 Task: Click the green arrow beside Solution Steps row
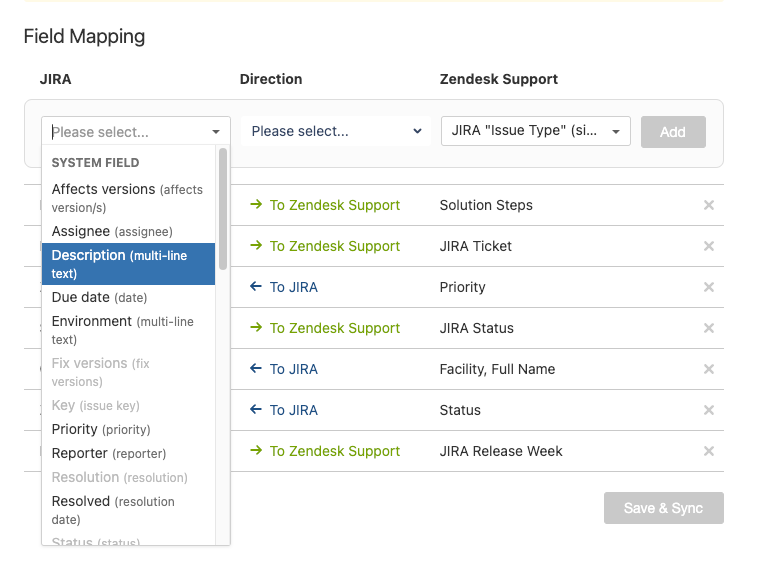[x=256, y=204]
